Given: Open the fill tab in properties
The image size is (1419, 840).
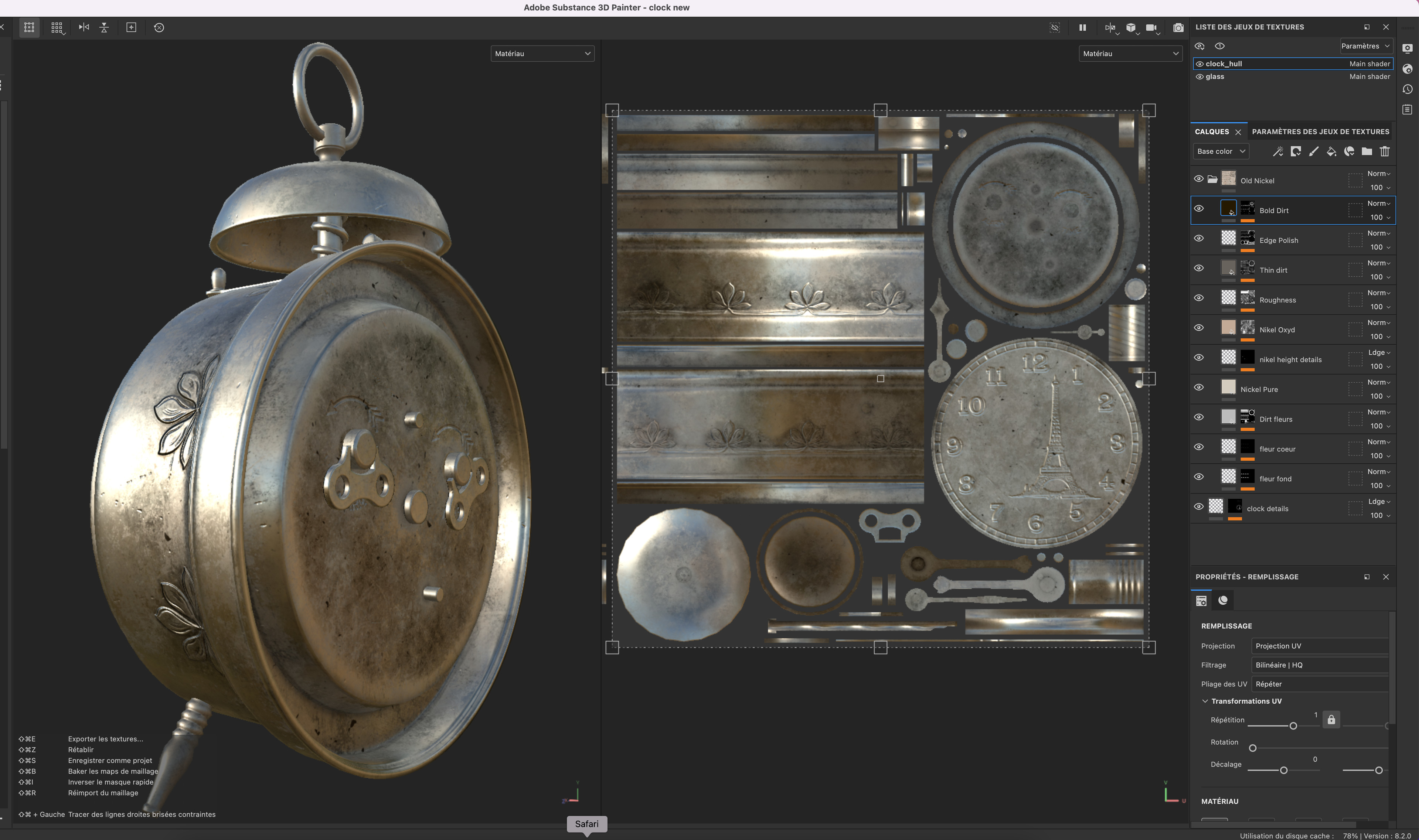Looking at the screenshot, I should (1201, 600).
